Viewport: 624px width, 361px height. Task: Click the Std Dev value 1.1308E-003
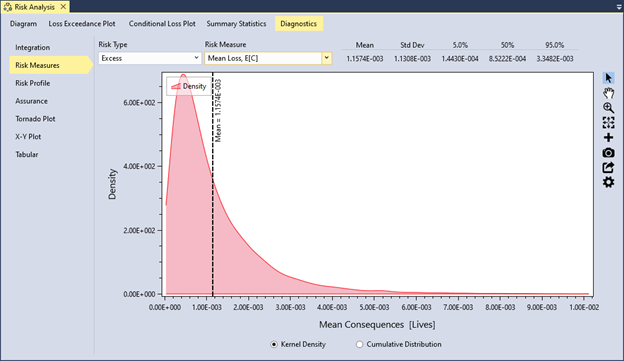point(412,59)
